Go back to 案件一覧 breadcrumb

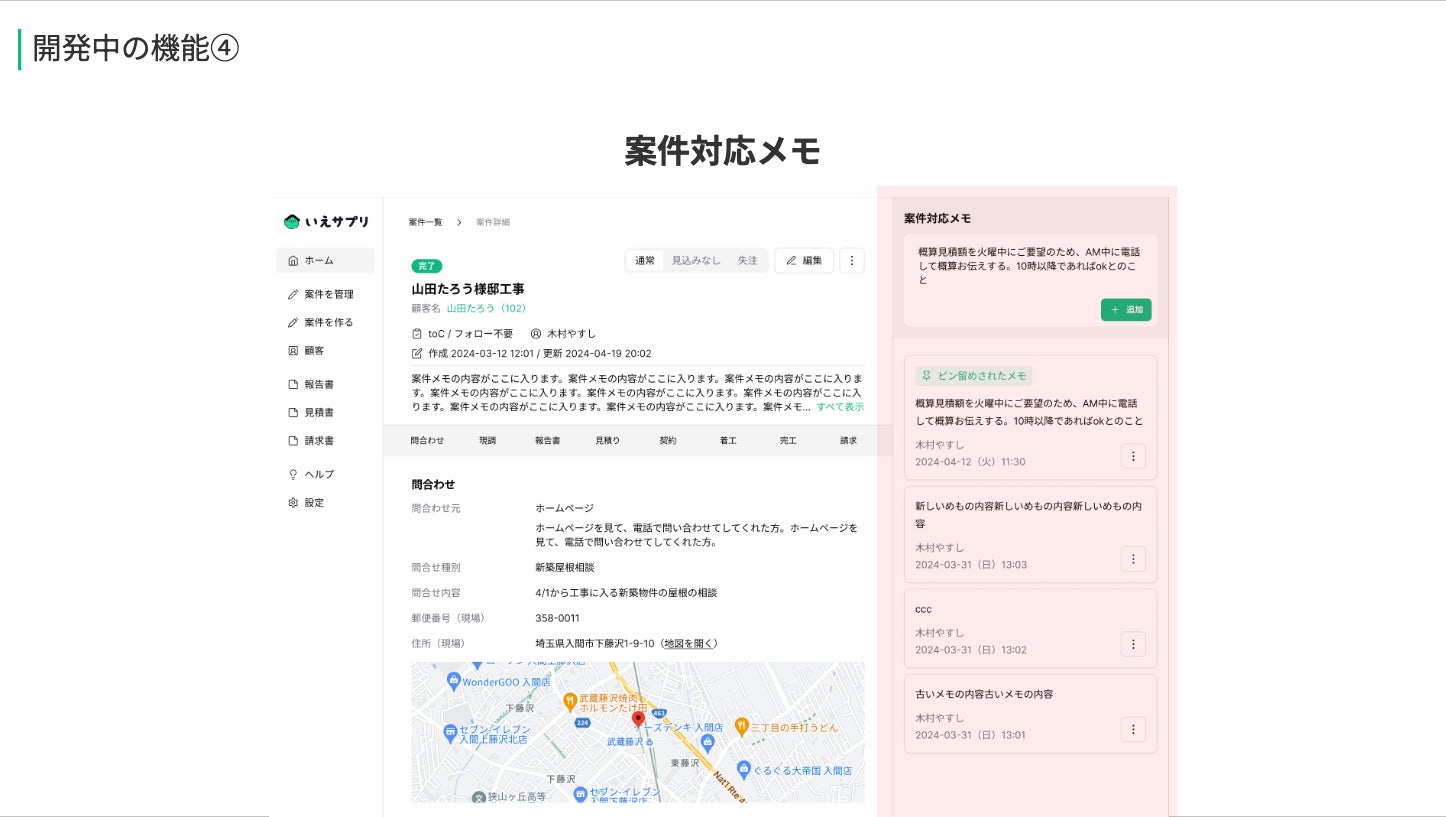coord(425,222)
